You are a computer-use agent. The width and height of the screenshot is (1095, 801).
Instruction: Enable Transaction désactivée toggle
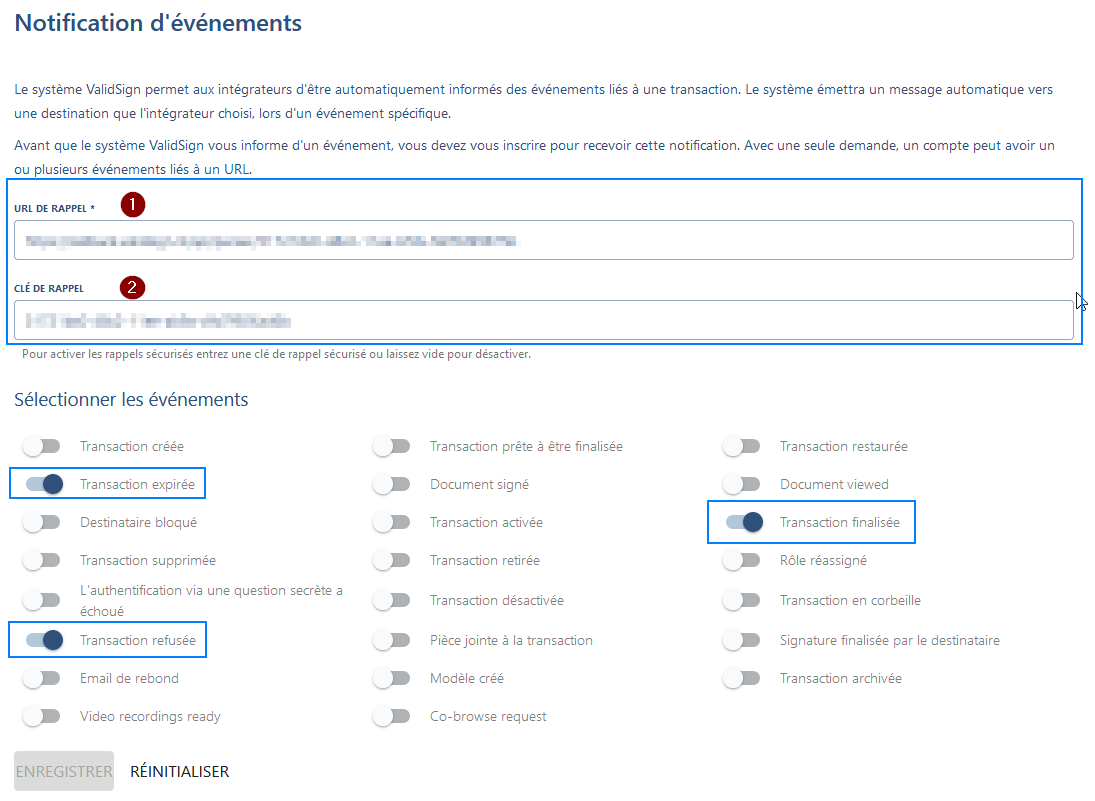coord(392,600)
